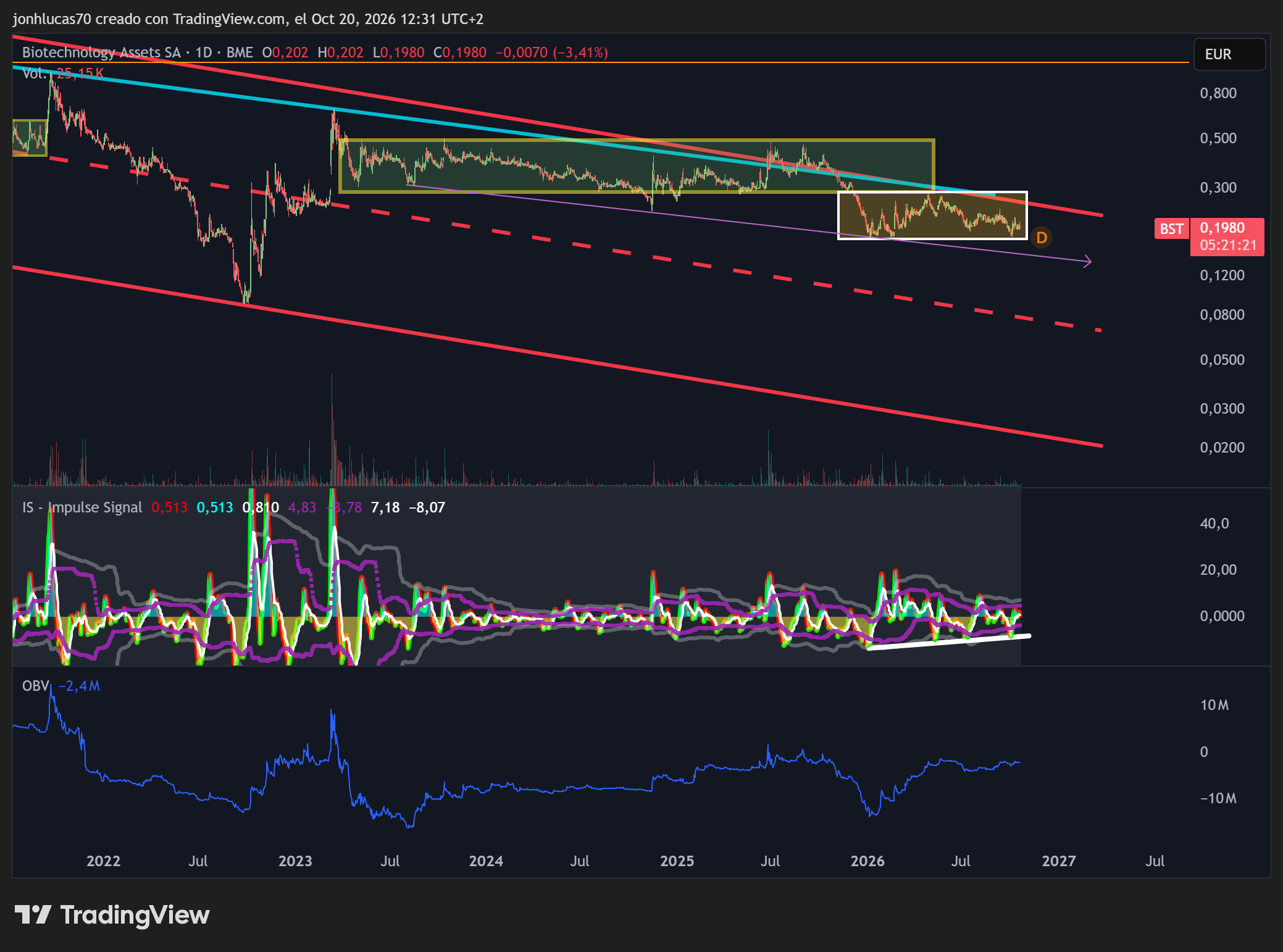This screenshot has height=952, width=1283.
Task: Click the Vol. indicator legend
Action: [x=34, y=73]
